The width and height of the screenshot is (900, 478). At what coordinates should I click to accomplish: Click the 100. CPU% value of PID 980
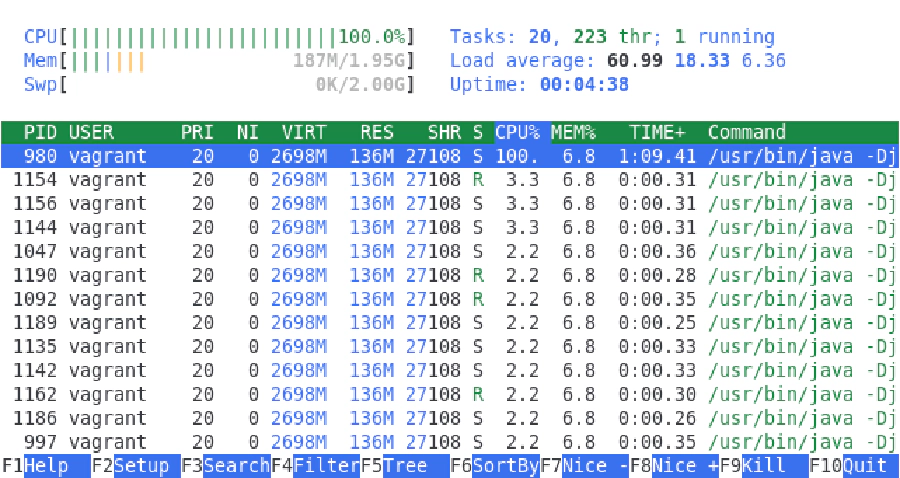[517, 156]
